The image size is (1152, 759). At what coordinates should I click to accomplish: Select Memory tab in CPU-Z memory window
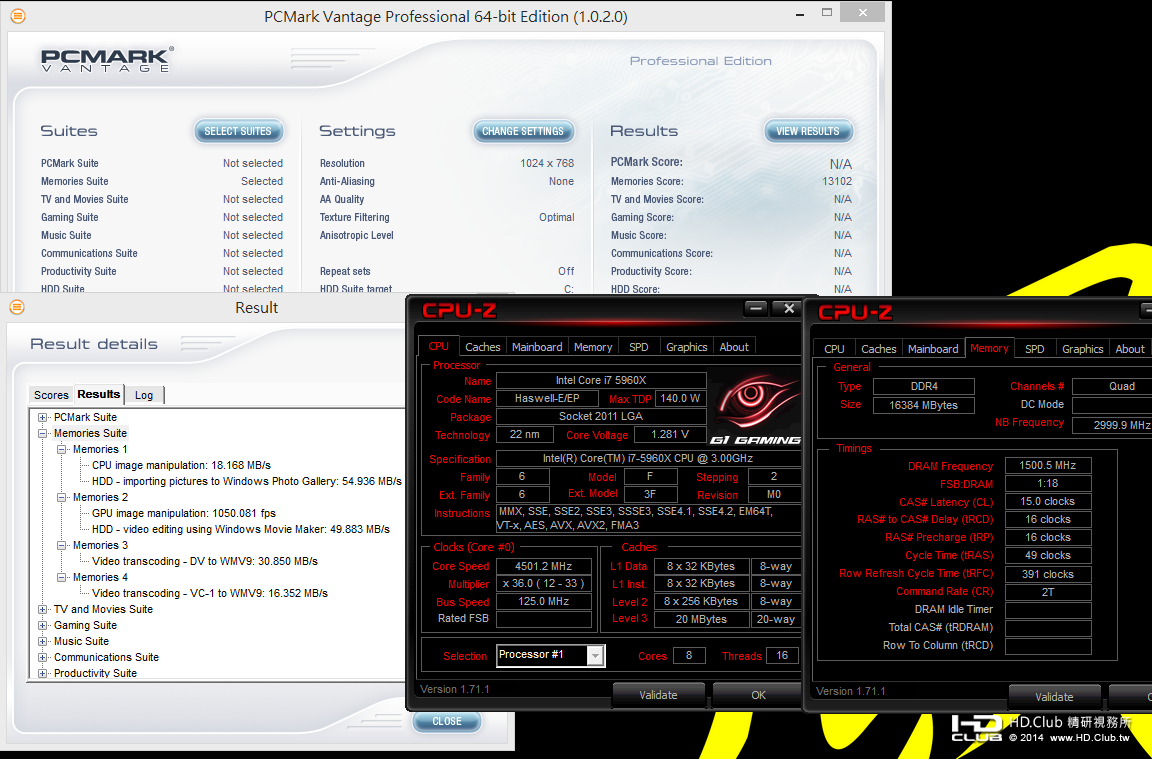[x=989, y=348]
